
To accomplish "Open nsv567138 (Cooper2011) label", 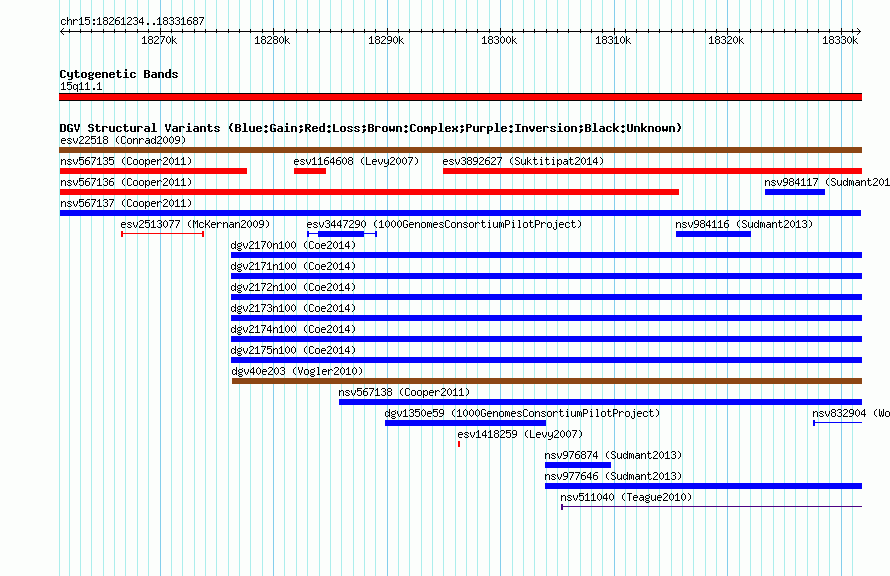I will pyautogui.click(x=404, y=392).
